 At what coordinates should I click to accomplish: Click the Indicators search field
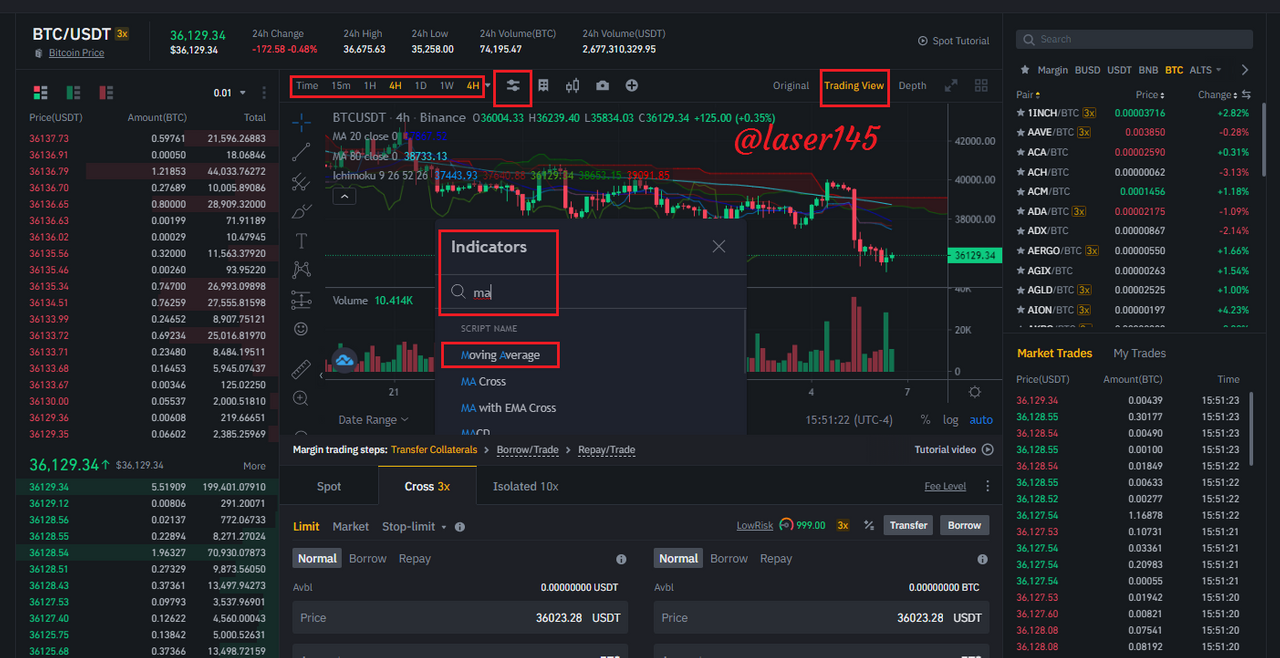pos(592,292)
